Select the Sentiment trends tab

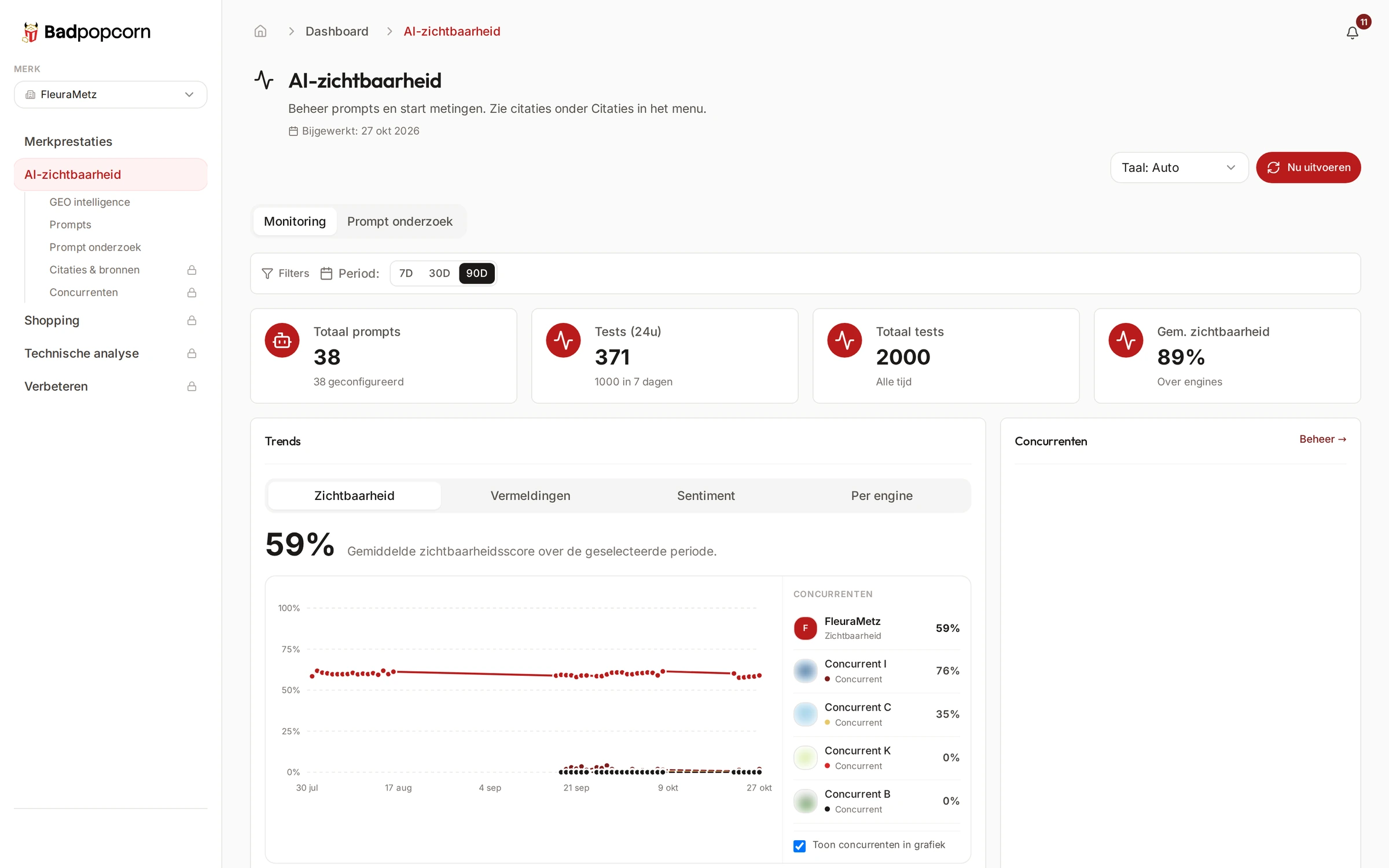click(706, 496)
